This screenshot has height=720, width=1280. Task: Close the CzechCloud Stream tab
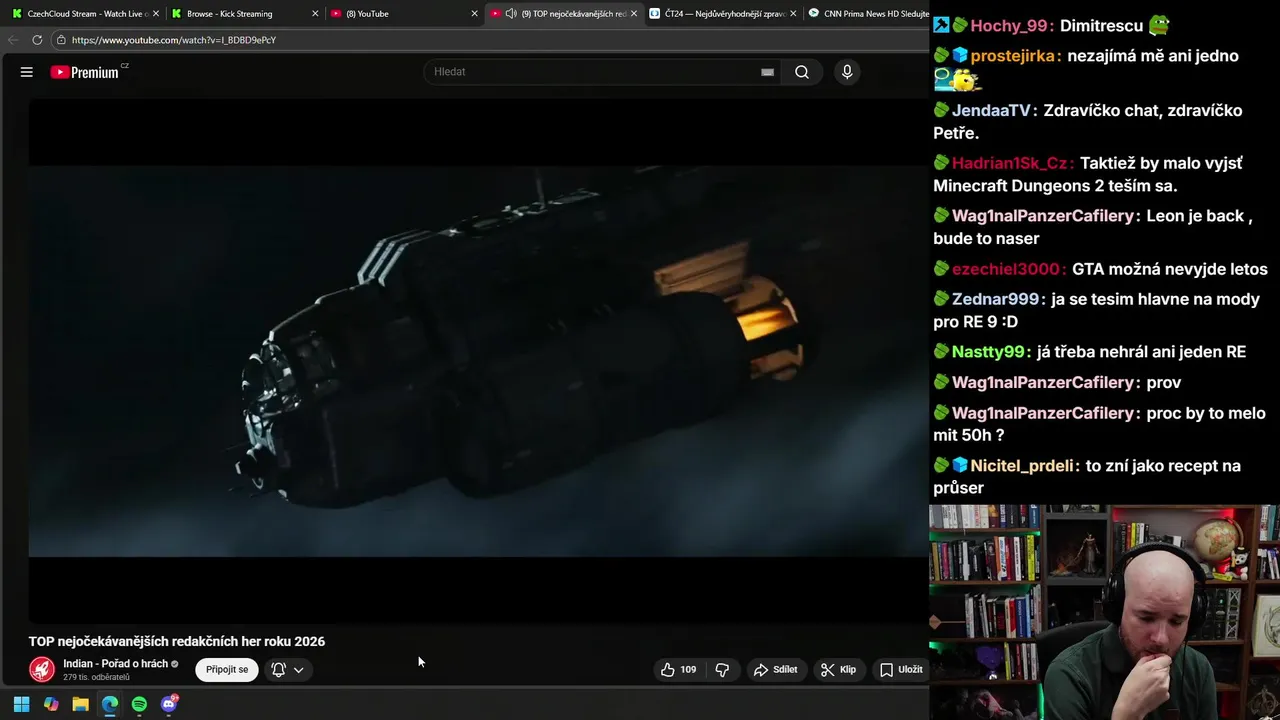tap(156, 14)
